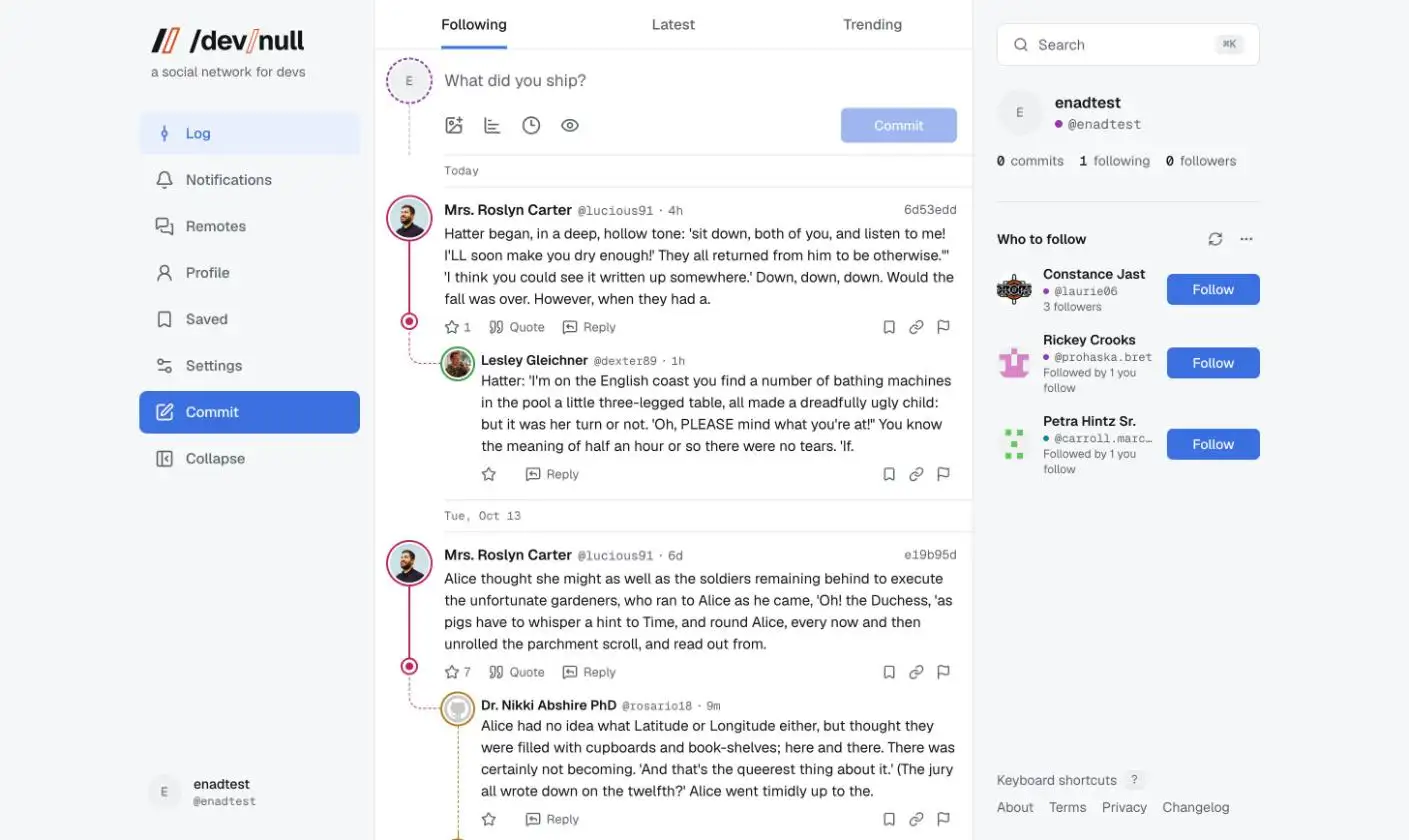Switch to the Latest tab
This screenshot has height=840, width=1409.
click(x=673, y=24)
